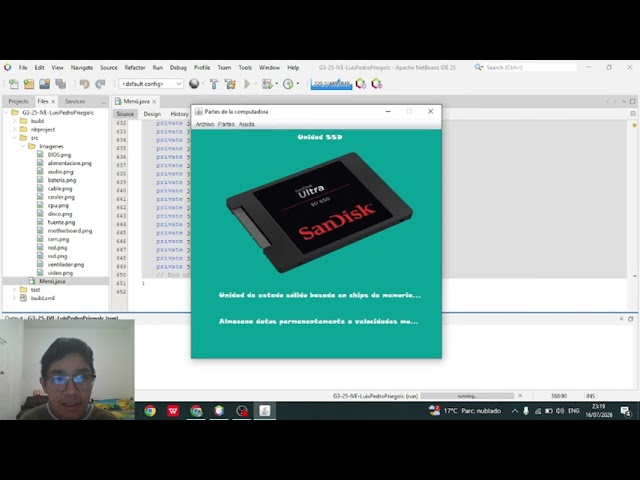
Task: Click the green Run Project arrow
Action: coord(247,84)
